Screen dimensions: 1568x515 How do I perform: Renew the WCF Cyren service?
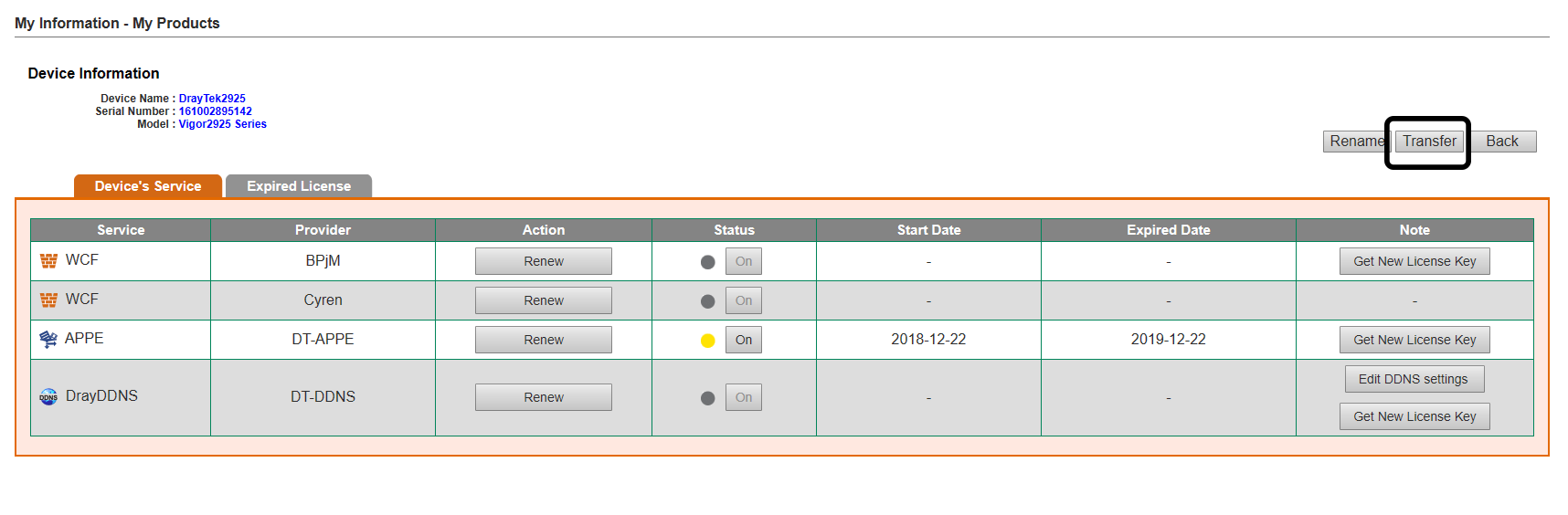(544, 300)
